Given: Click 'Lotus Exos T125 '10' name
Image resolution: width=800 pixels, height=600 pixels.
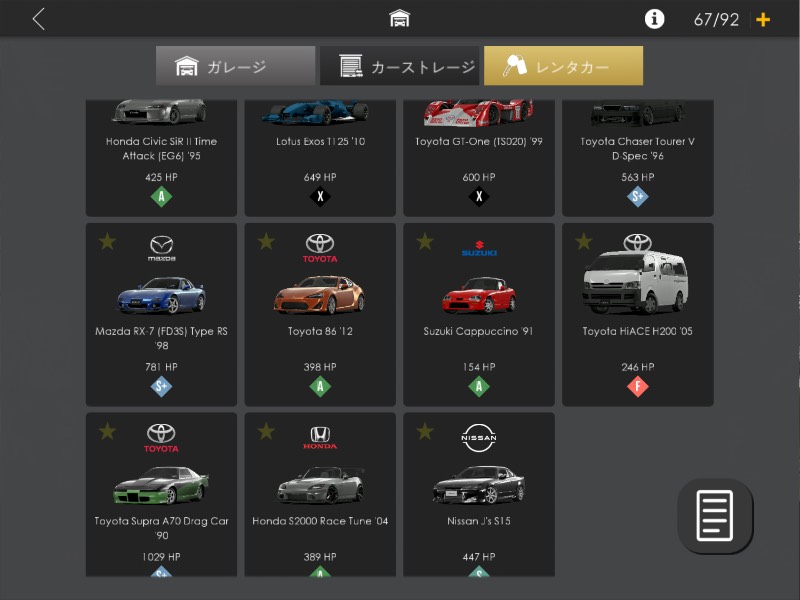Looking at the screenshot, I should pyautogui.click(x=320, y=141).
